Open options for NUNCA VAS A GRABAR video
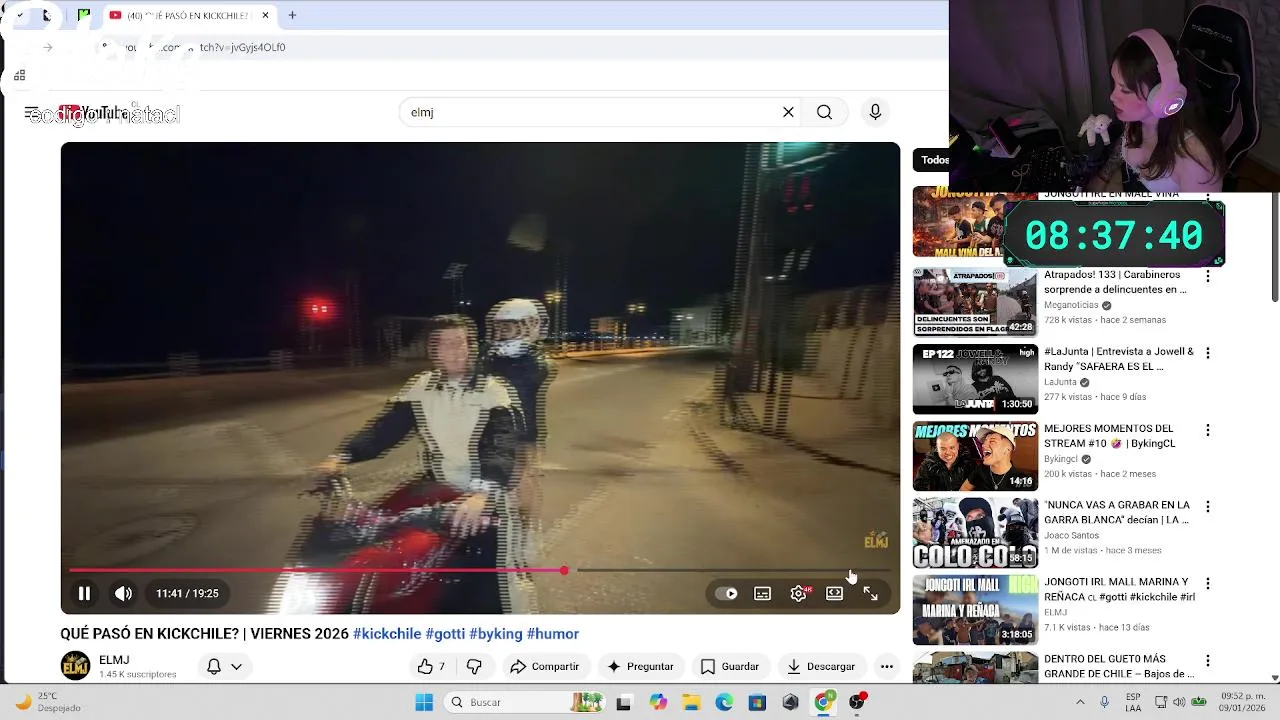This screenshot has width=1280, height=720. [1207, 507]
